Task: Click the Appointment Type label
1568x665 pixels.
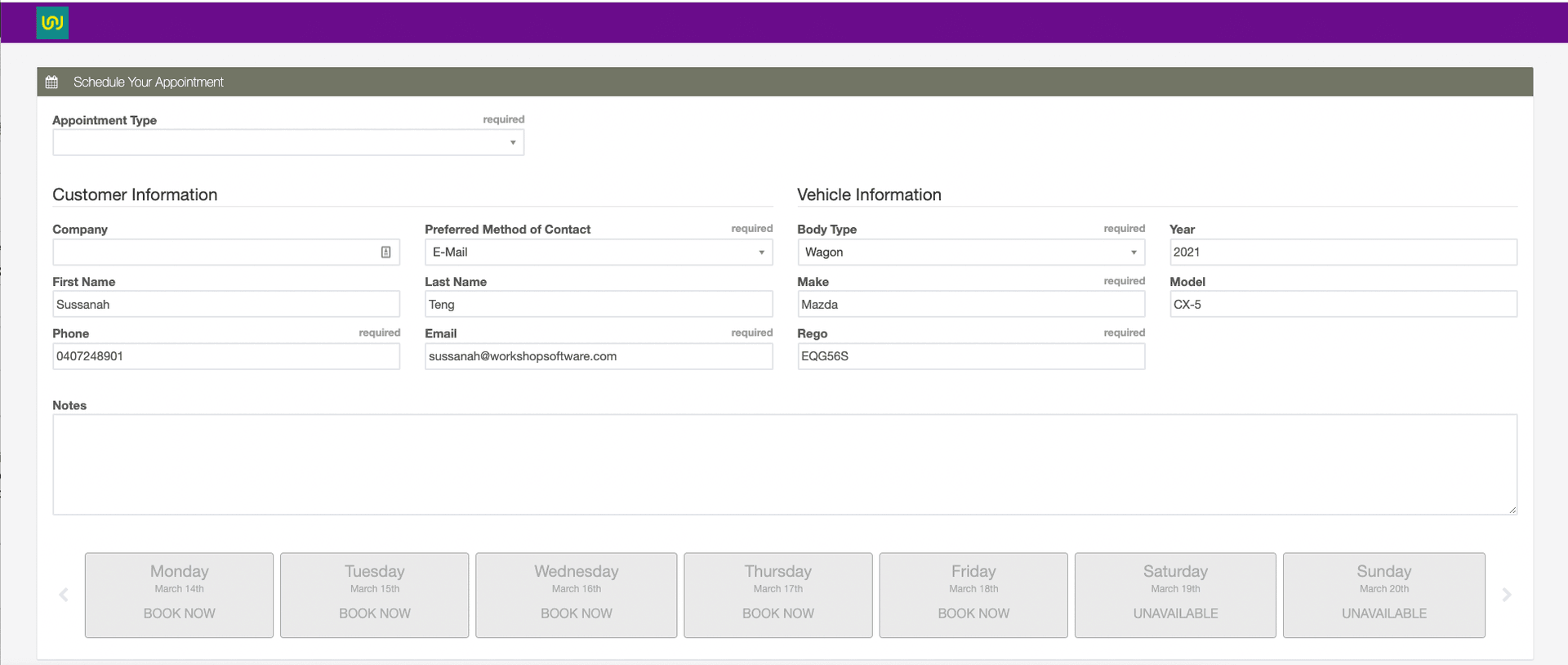Action: (105, 120)
